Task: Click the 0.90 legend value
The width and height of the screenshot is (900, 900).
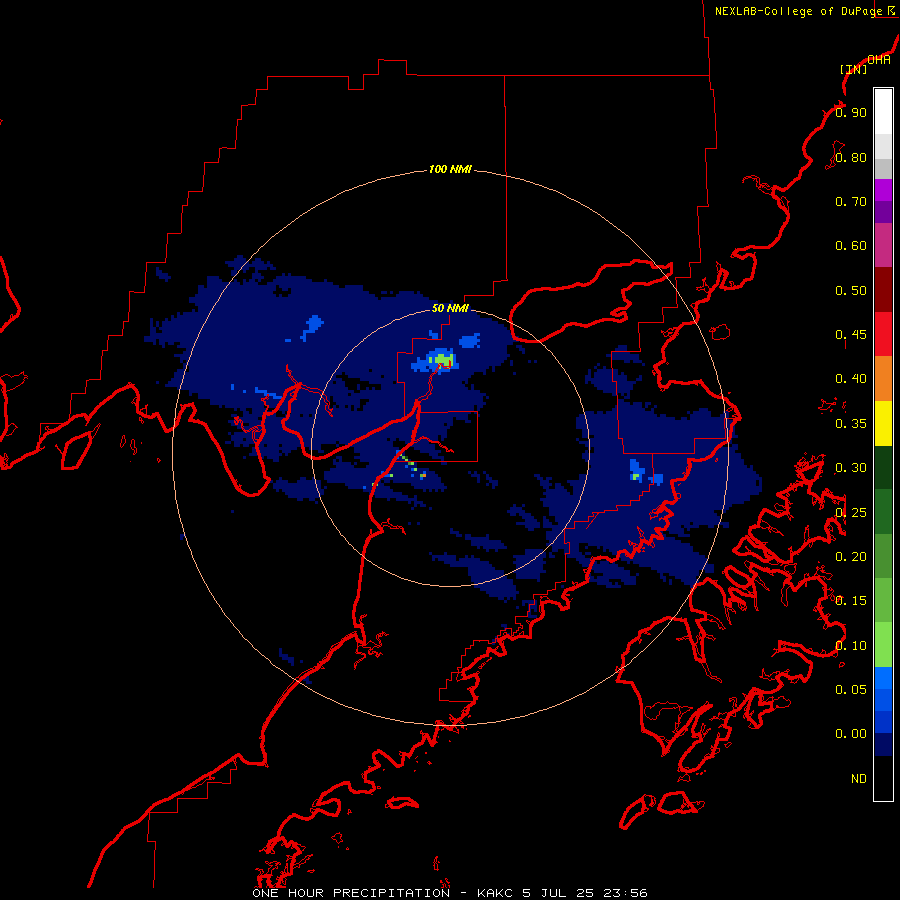Action: [x=851, y=112]
